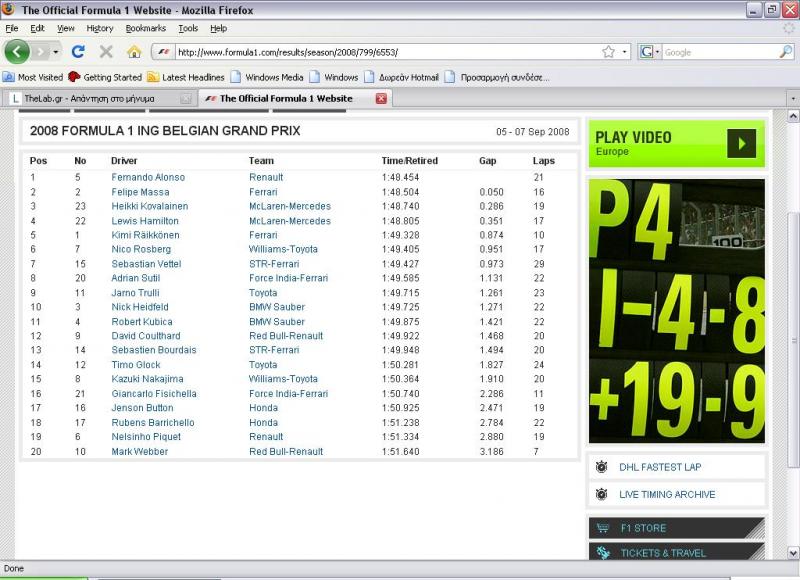Click the vertical scrollbar down arrow
The height and width of the screenshot is (580, 800).
point(793,552)
